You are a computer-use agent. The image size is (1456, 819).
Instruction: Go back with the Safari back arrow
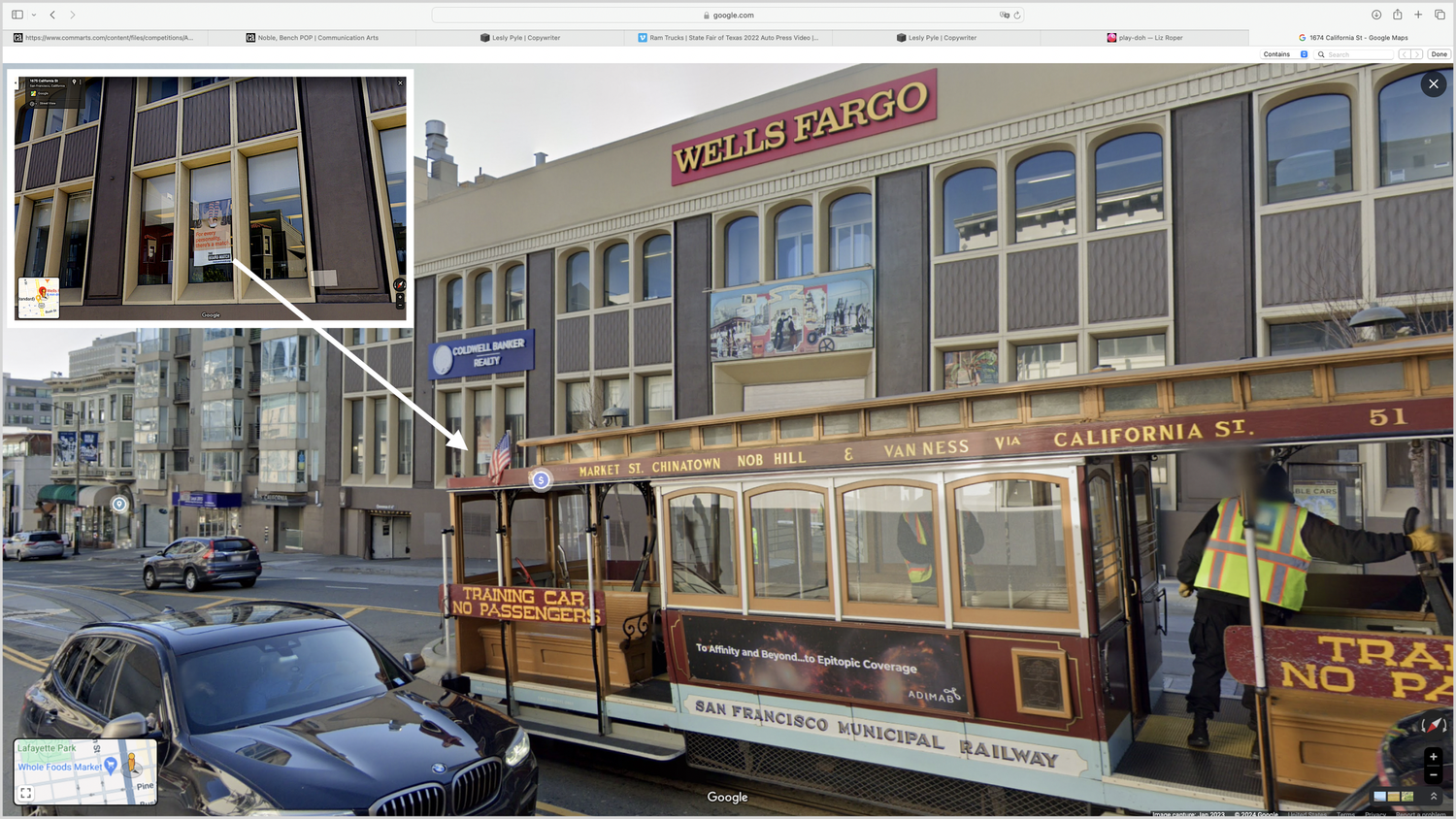click(x=52, y=15)
